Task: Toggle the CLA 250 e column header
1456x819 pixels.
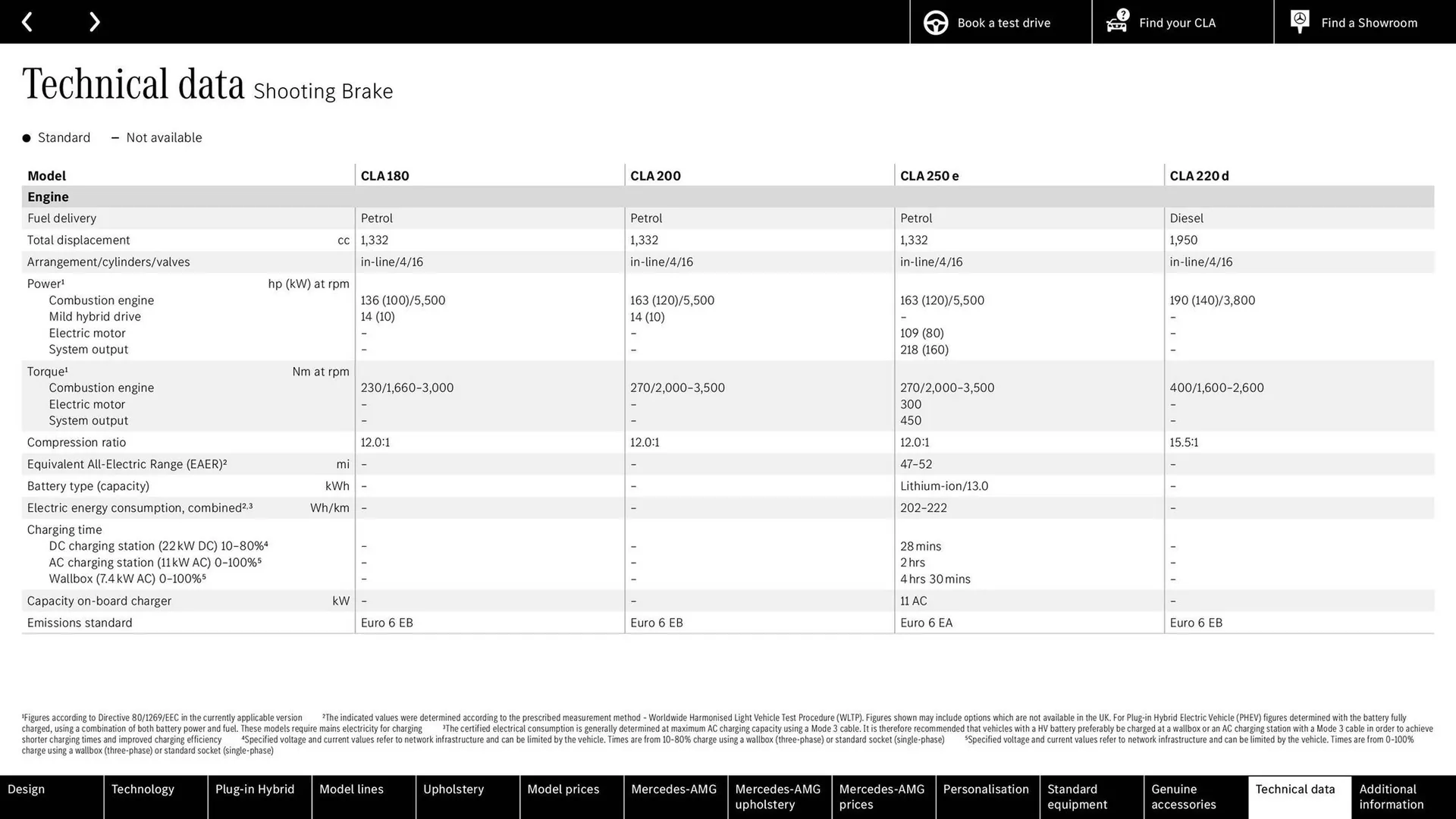Action: pos(928,175)
